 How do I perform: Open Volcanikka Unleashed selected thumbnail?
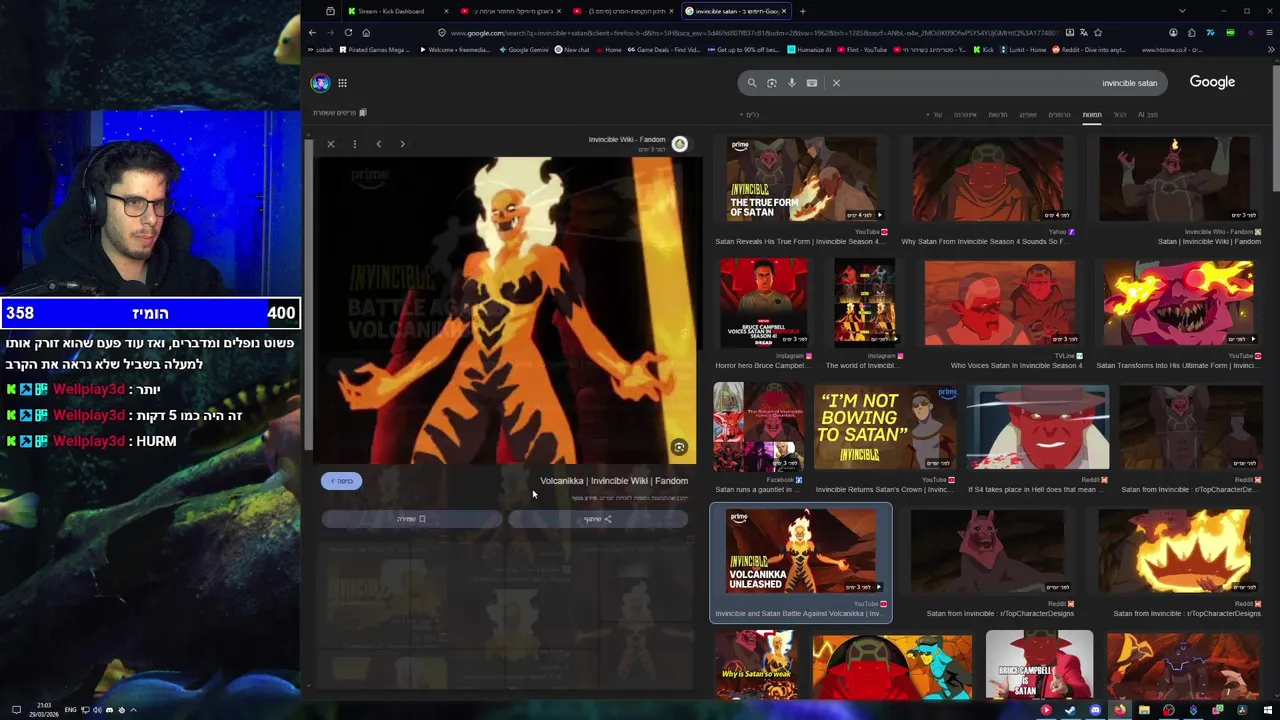point(801,552)
